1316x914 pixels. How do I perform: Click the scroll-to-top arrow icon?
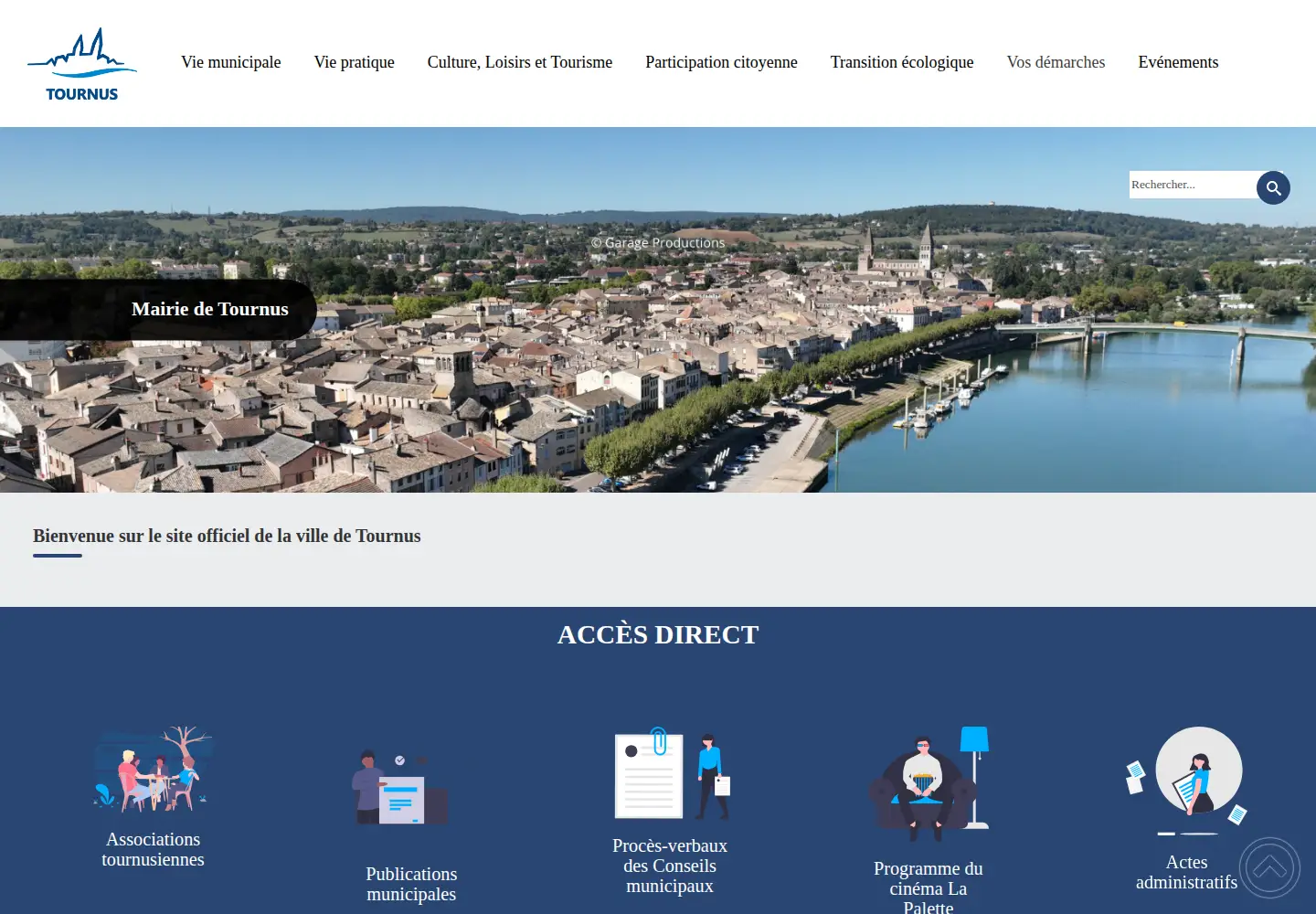[x=1269, y=868]
